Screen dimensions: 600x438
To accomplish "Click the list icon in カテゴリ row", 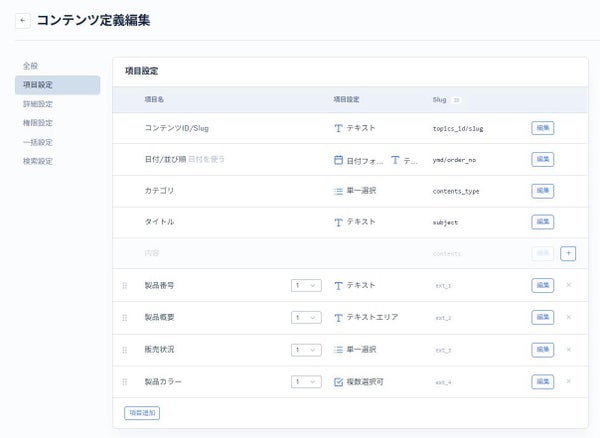I will (x=338, y=191).
